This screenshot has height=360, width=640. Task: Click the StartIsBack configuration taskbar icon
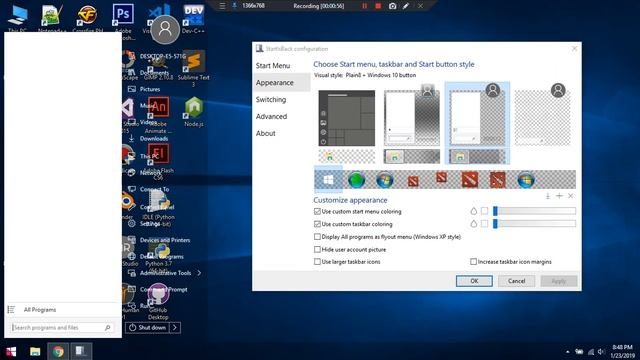click(x=80, y=351)
